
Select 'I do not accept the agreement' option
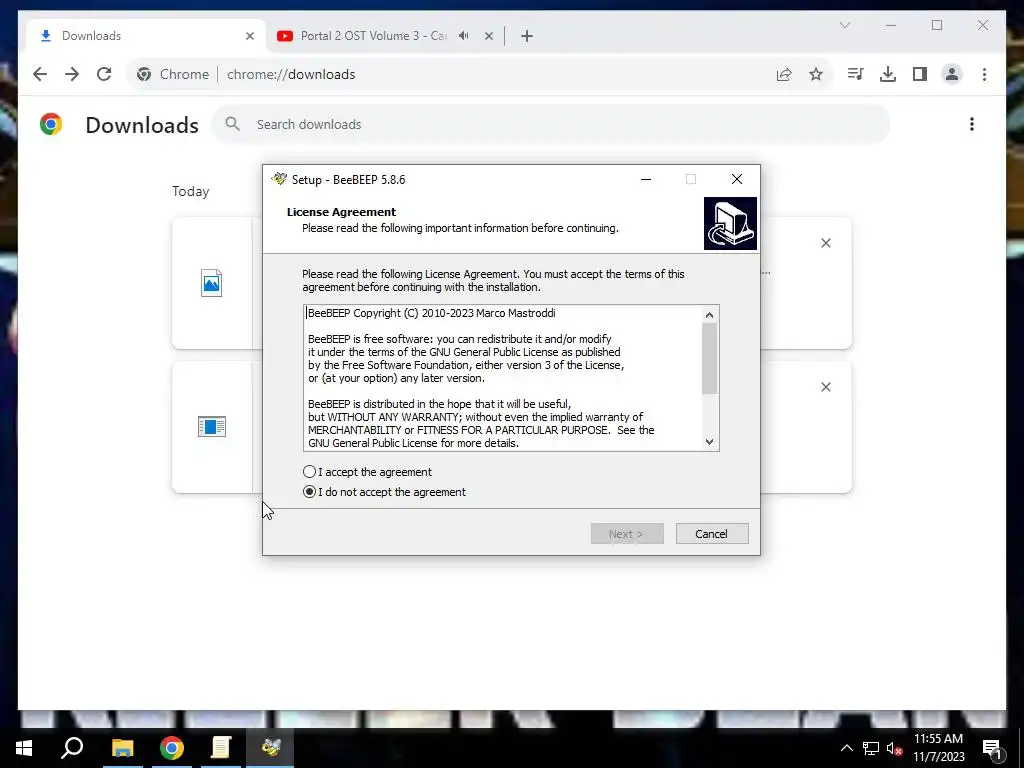310,492
